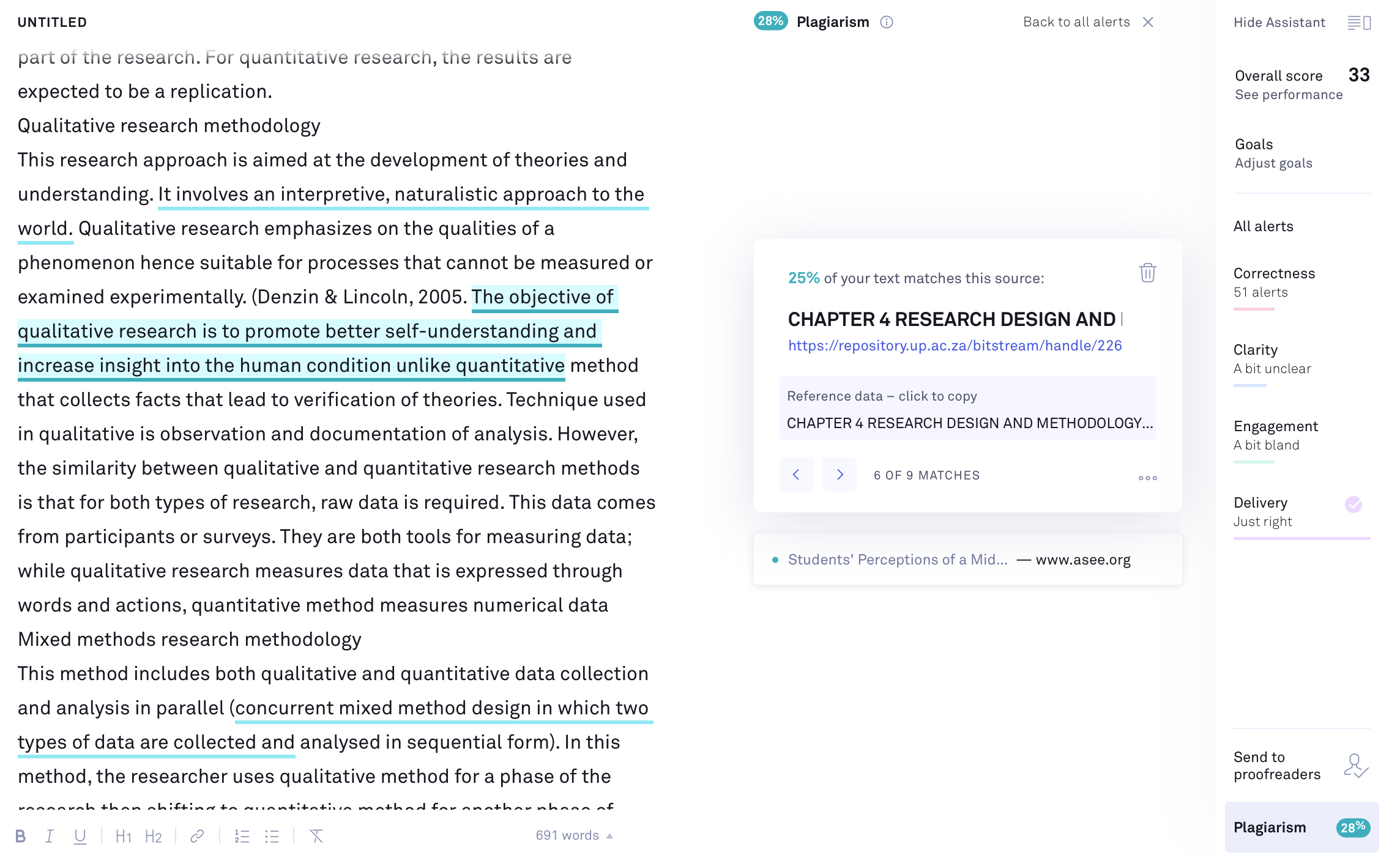Toggle bold formatting in the toolbar

coord(20,835)
